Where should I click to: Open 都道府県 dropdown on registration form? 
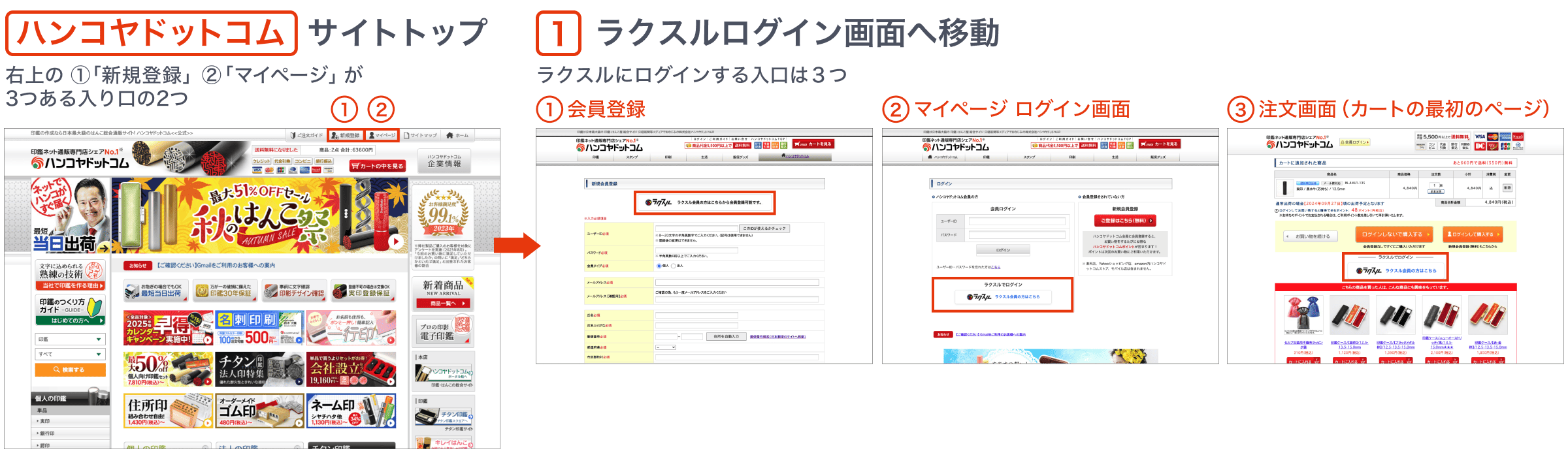666,347
